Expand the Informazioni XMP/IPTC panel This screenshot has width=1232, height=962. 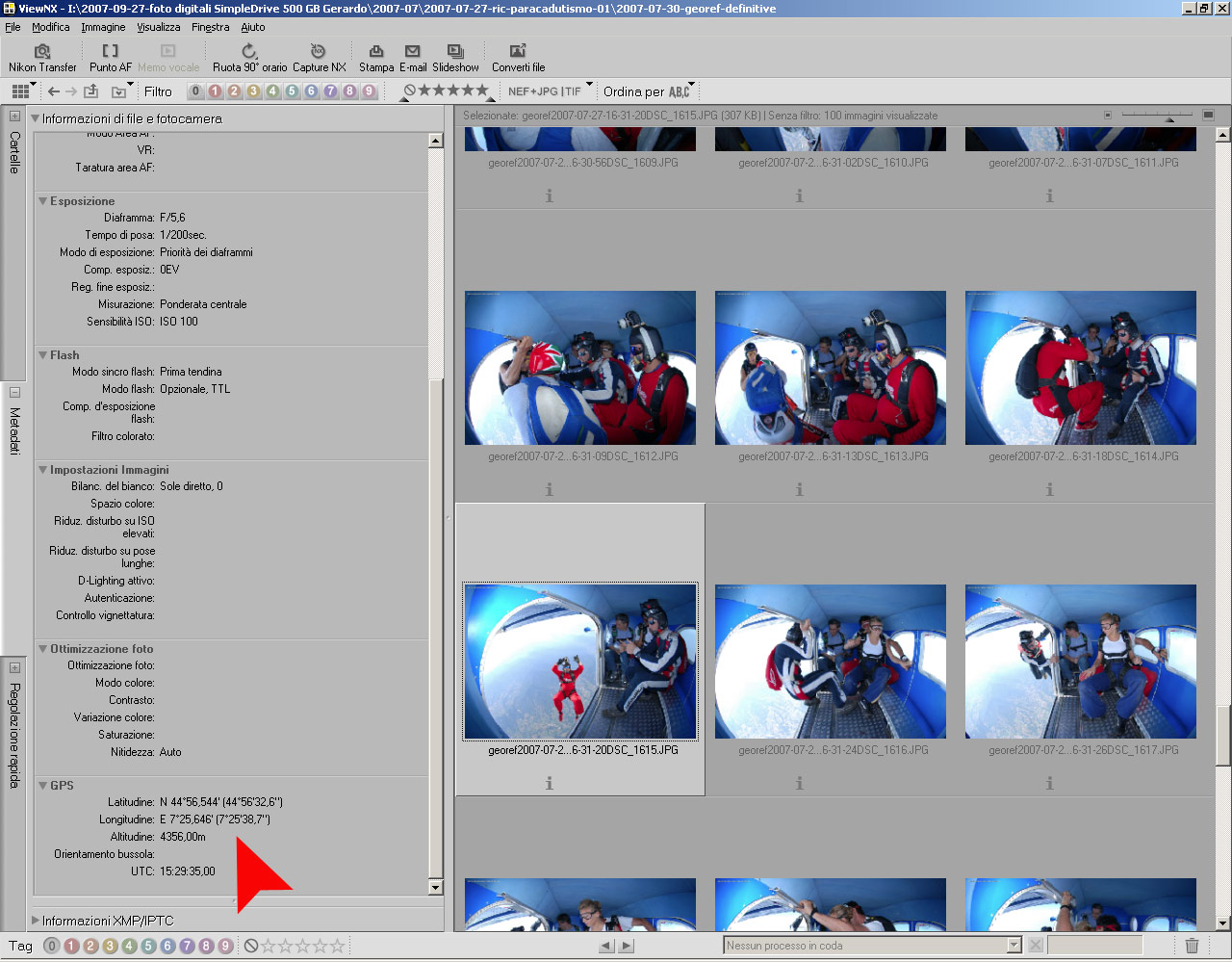(36, 921)
